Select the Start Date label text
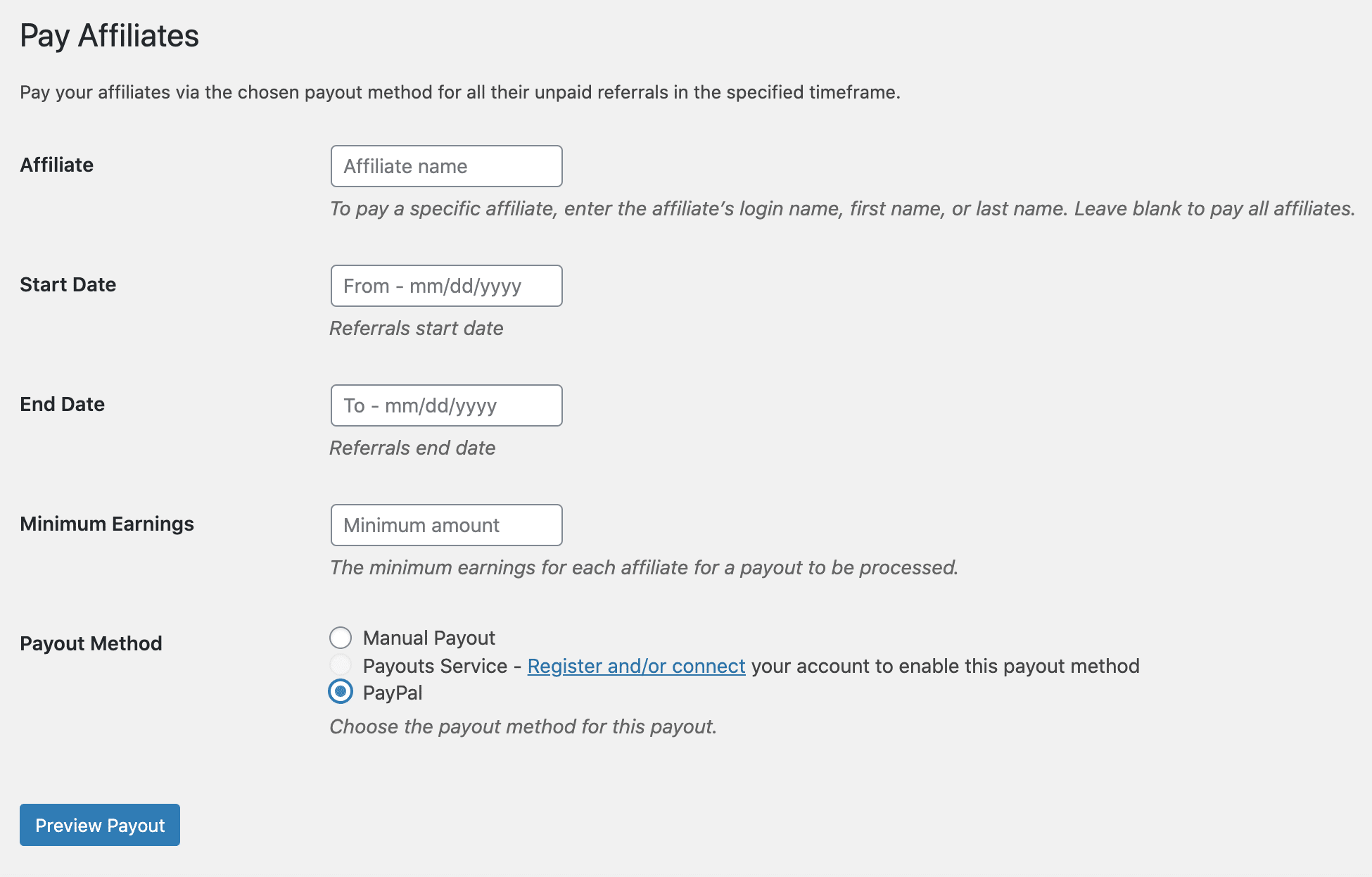Viewport: 1372px width, 877px height. (68, 285)
